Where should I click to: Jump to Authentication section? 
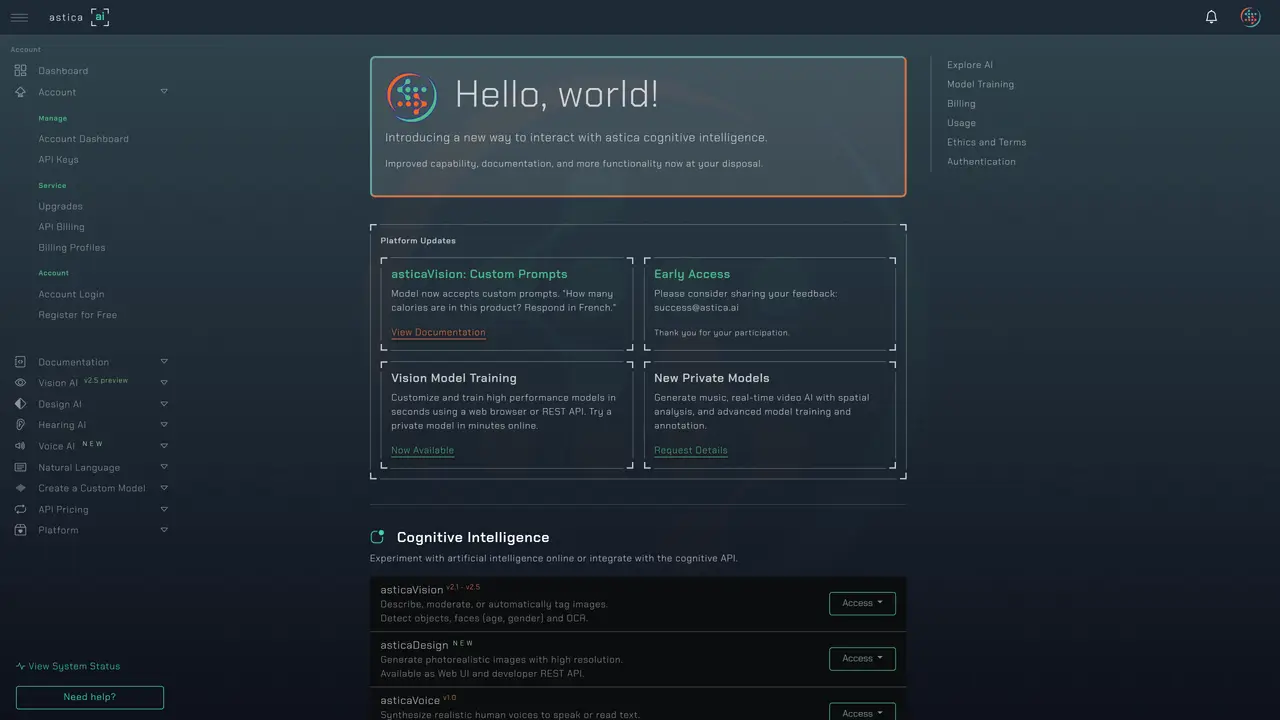click(x=981, y=161)
